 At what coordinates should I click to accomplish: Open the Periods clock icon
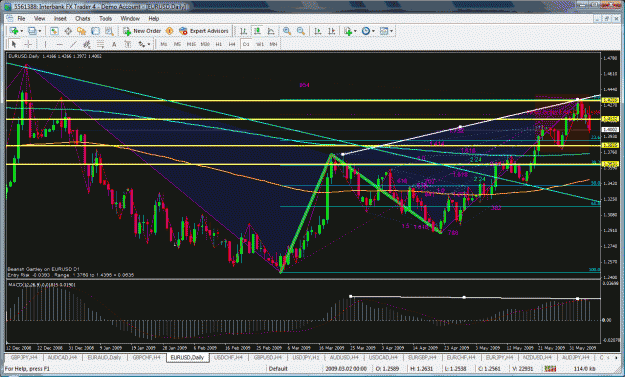[366, 31]
